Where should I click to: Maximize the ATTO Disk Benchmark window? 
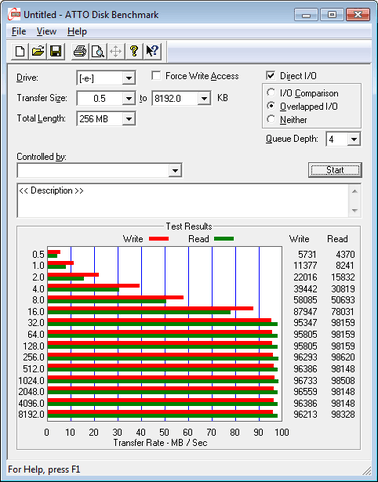tap(332, 15)
